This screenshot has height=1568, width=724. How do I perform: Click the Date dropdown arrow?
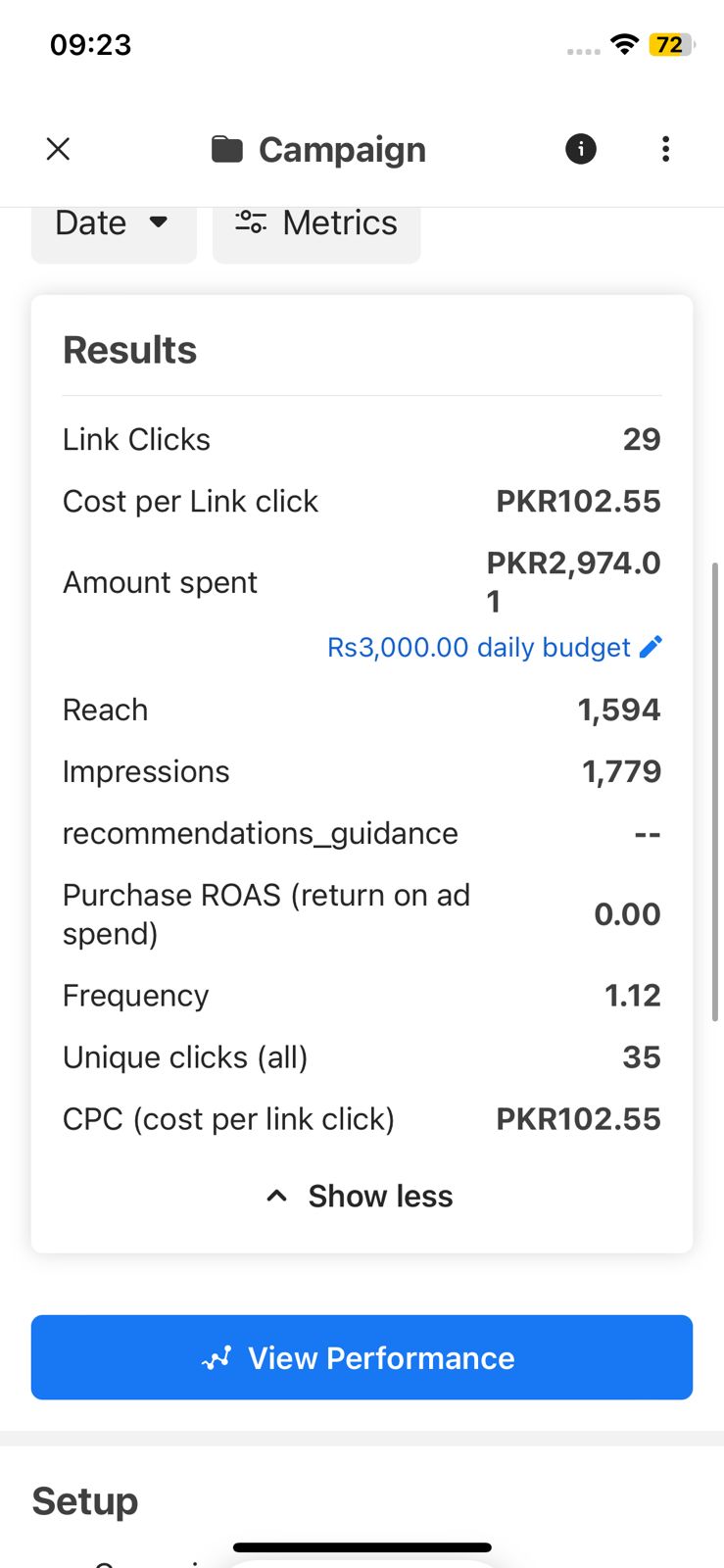[x=159, y=222]
